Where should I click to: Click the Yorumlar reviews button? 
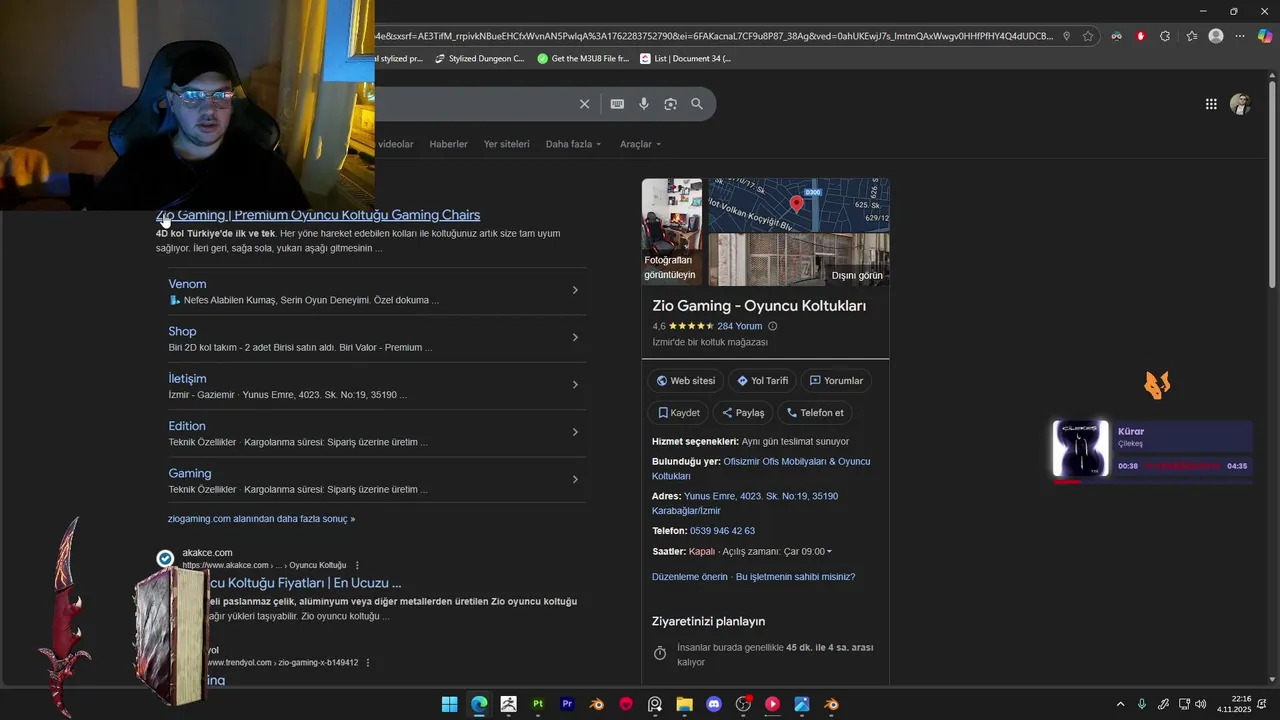pyautogui.click(x=836, y=381)
